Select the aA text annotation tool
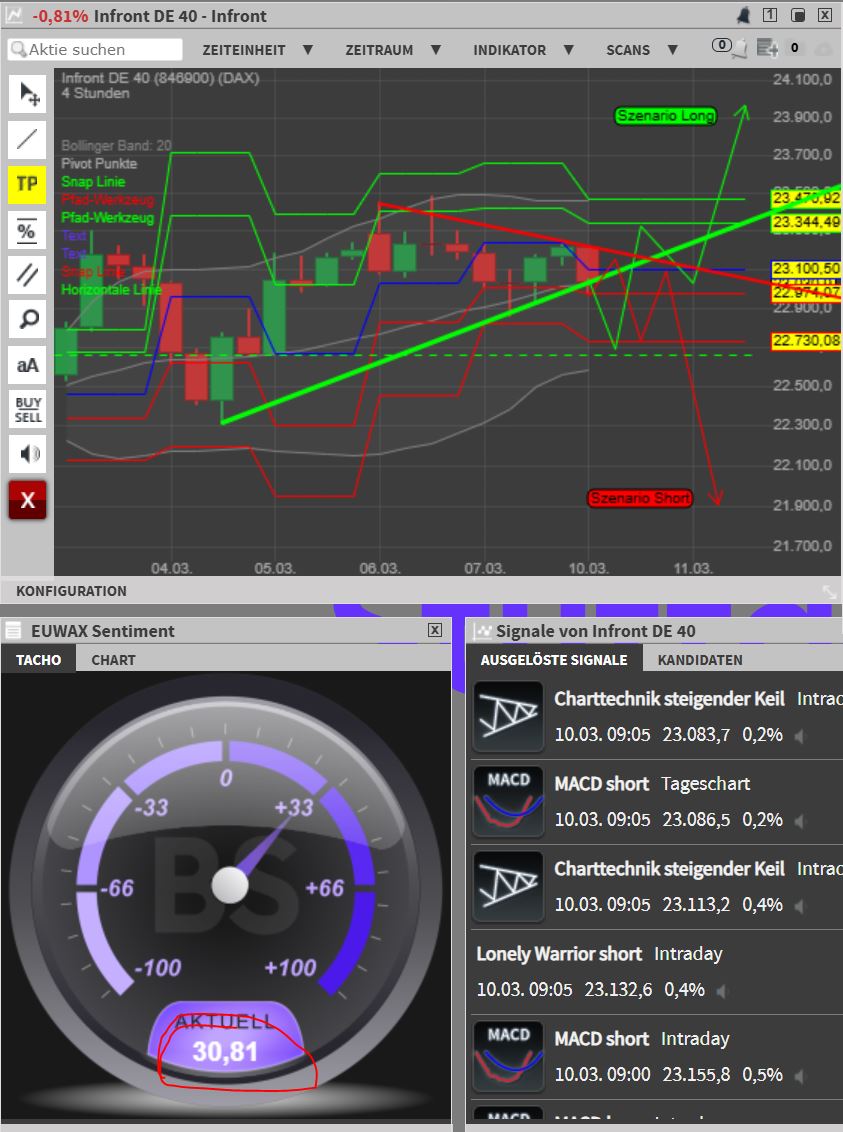 pos(27,365)
